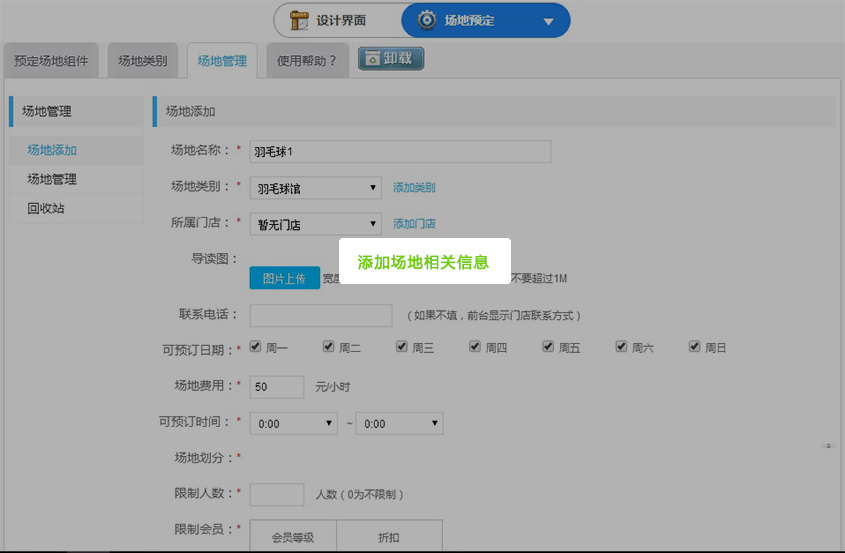845x553 pixels.
Task: Switch to the 场地类别 tab
Action: coord(143,61)
